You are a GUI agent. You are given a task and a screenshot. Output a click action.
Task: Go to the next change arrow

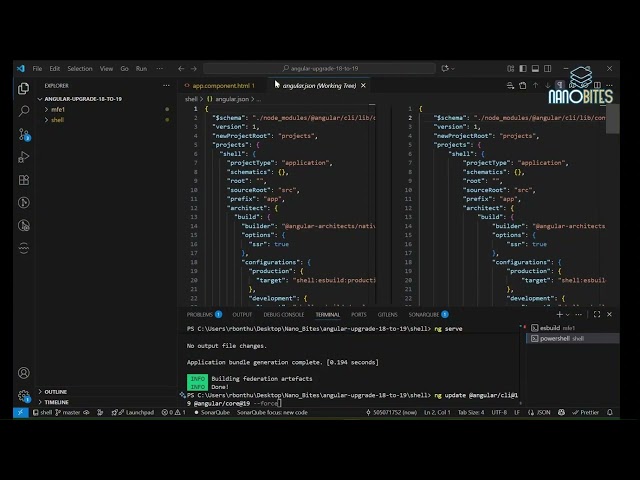(x=548, y=85)
